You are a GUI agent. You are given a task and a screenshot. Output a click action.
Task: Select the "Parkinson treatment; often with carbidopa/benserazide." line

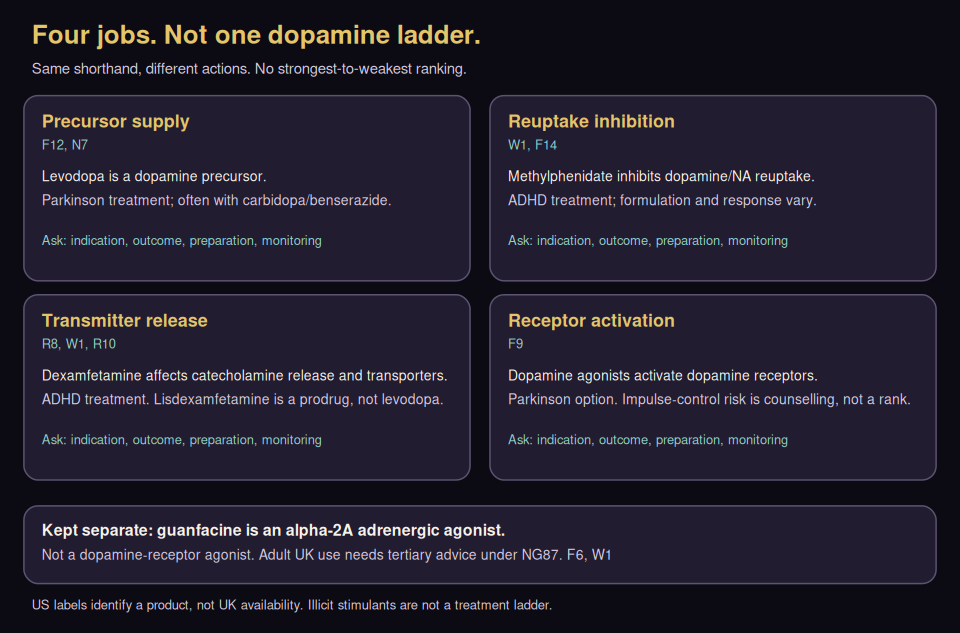point(216,200)
